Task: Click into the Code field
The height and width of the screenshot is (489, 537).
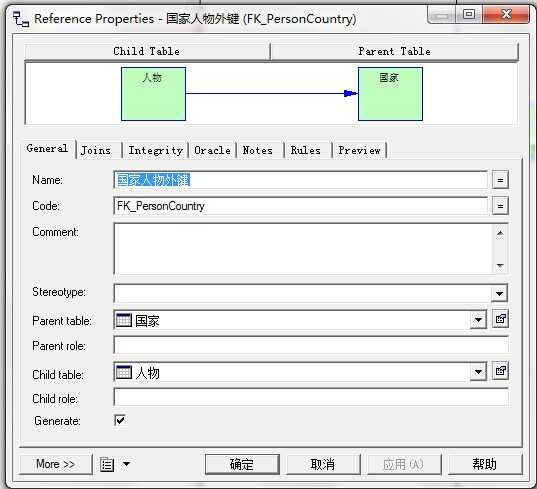Action: (300, 206)
